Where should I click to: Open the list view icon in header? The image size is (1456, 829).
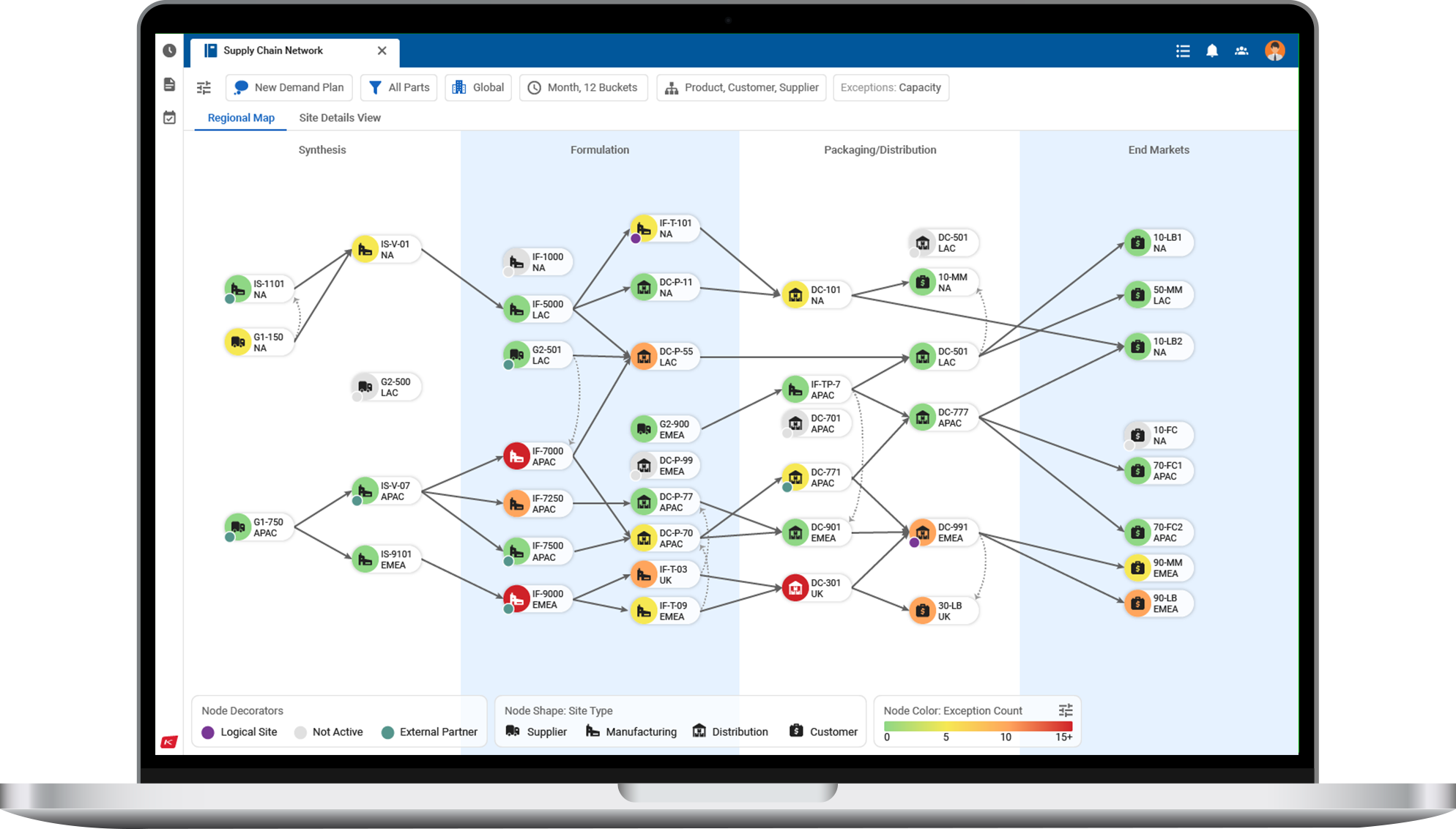tap(1183, 51)
